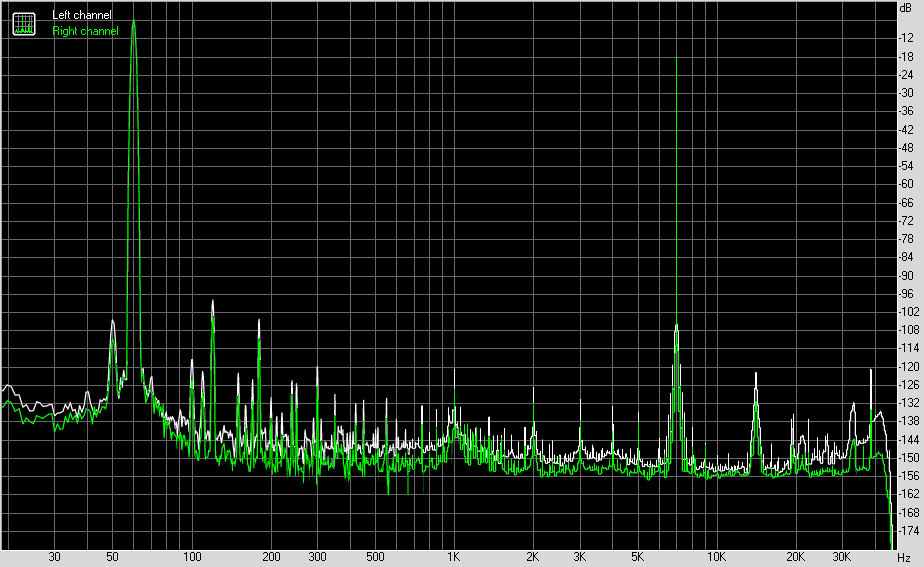Select the -36 dB scale value

pos(906,111)
